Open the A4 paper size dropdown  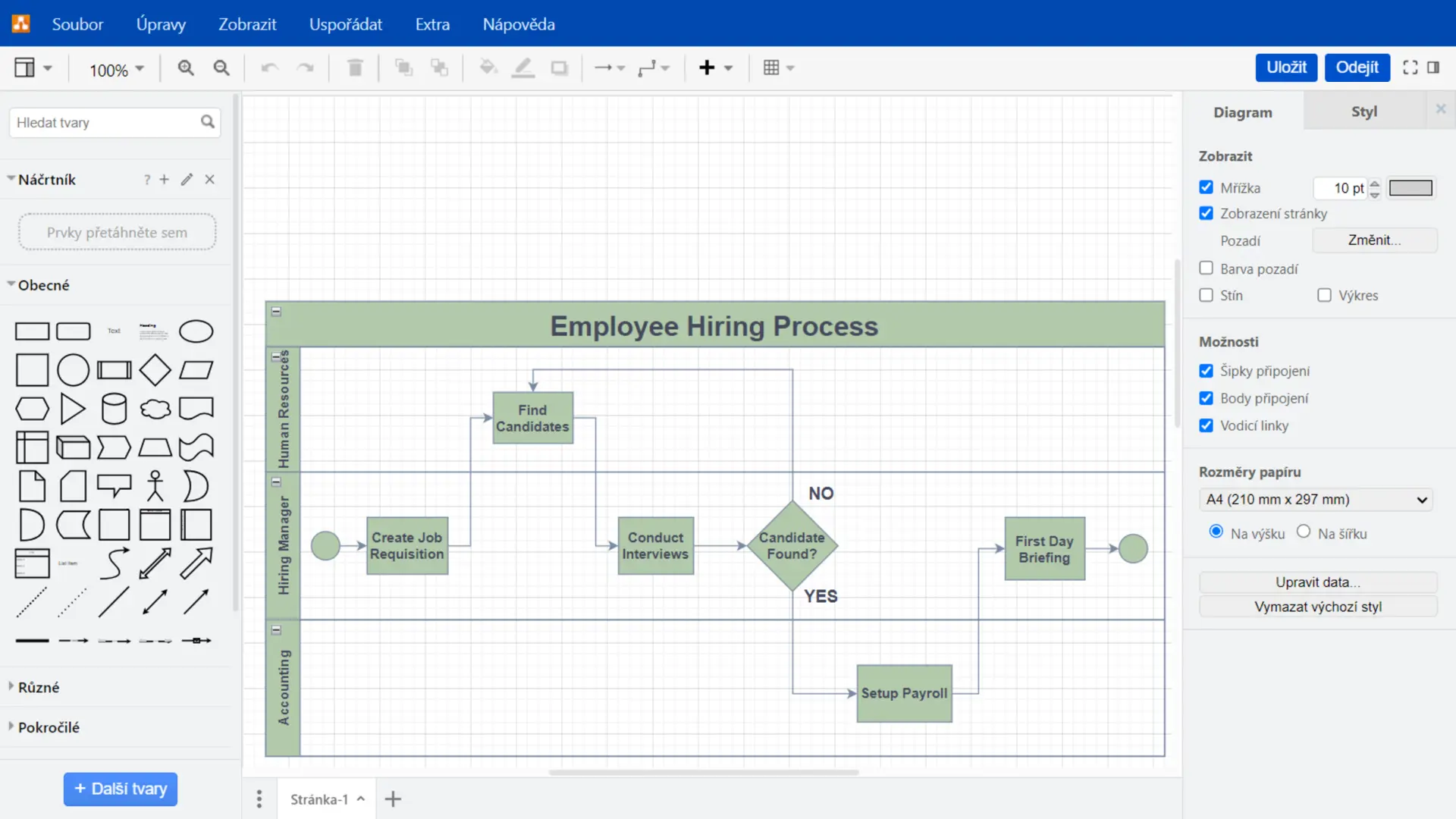pyautogui.click(x=1316, y=500)
